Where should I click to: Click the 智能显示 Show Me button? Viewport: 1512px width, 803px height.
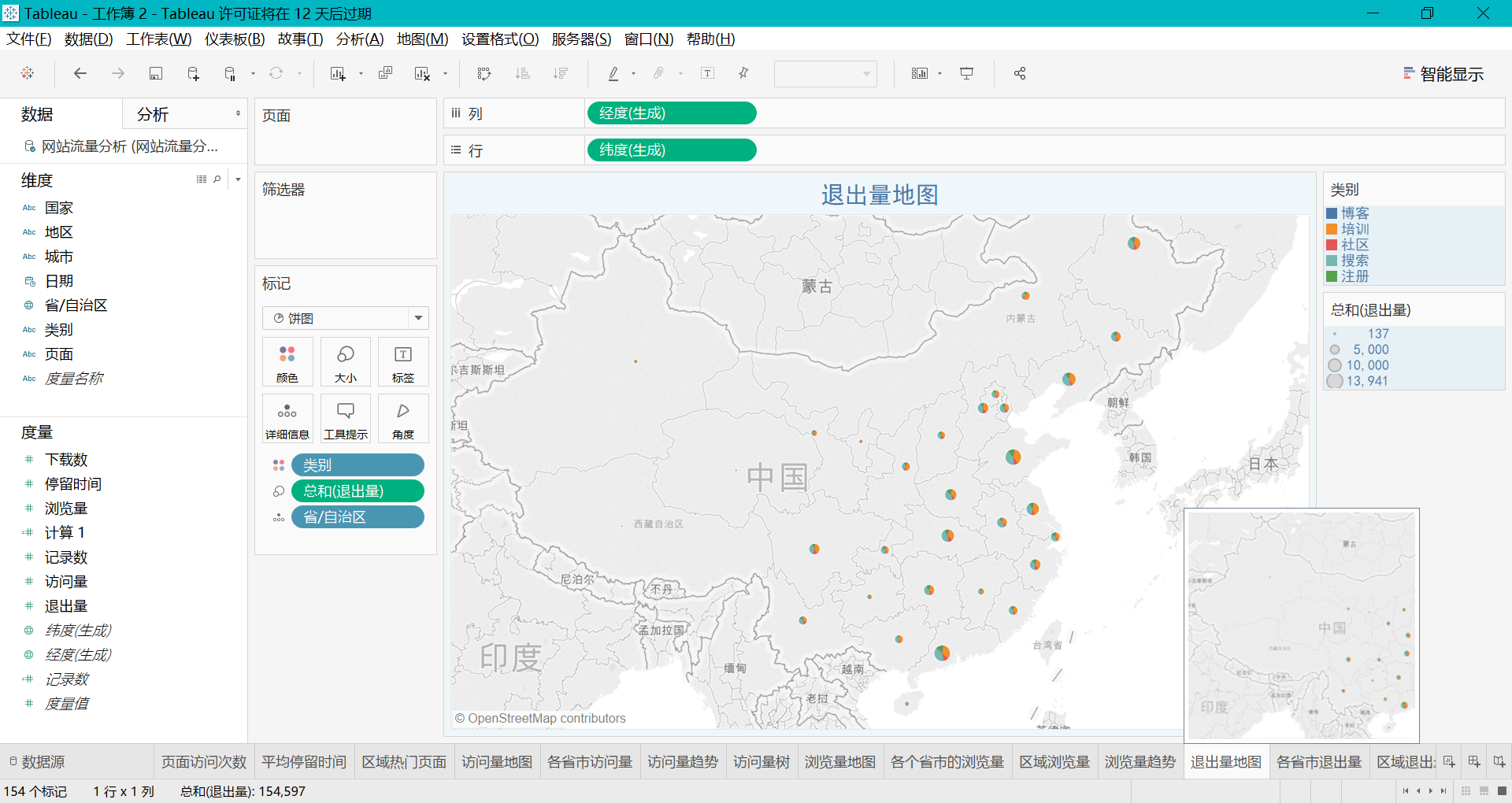1443,74
